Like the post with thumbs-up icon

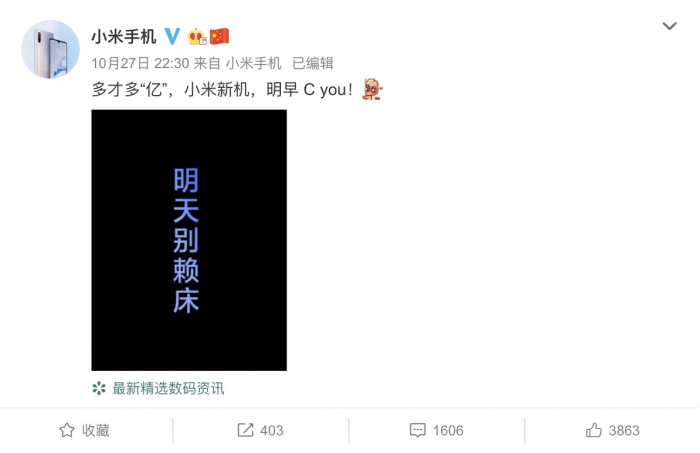[594, 430]
